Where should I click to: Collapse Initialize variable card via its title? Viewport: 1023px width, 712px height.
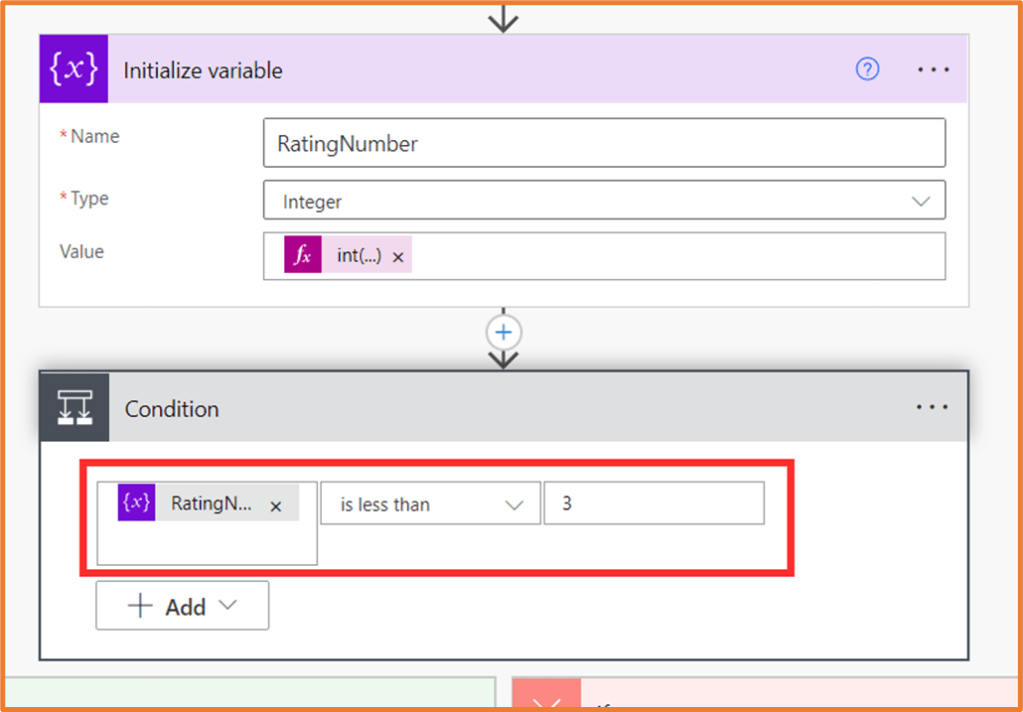pyautogui.click(x=203, y=71)
